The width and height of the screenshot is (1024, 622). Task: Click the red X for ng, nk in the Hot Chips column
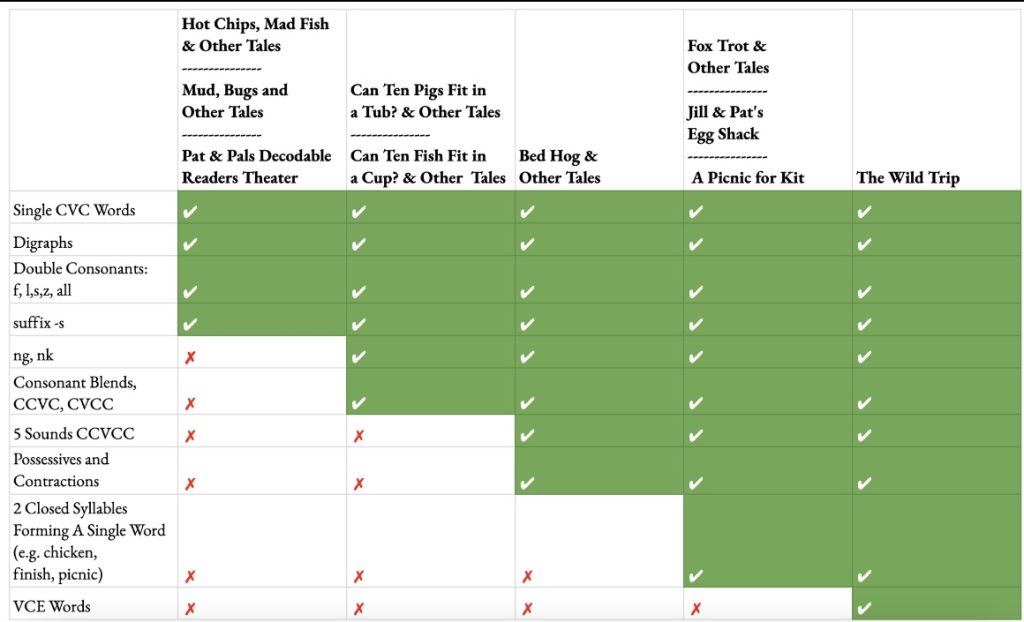pyautogui.click(x=190, y=357)
